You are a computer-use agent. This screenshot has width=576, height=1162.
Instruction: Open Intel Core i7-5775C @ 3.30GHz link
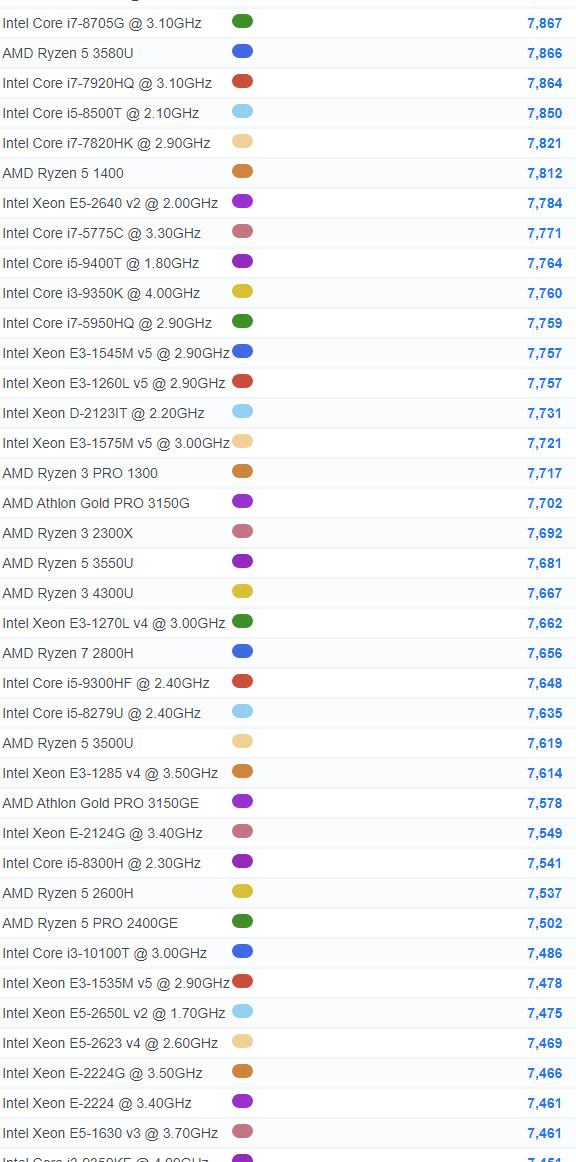coord(102,233)
